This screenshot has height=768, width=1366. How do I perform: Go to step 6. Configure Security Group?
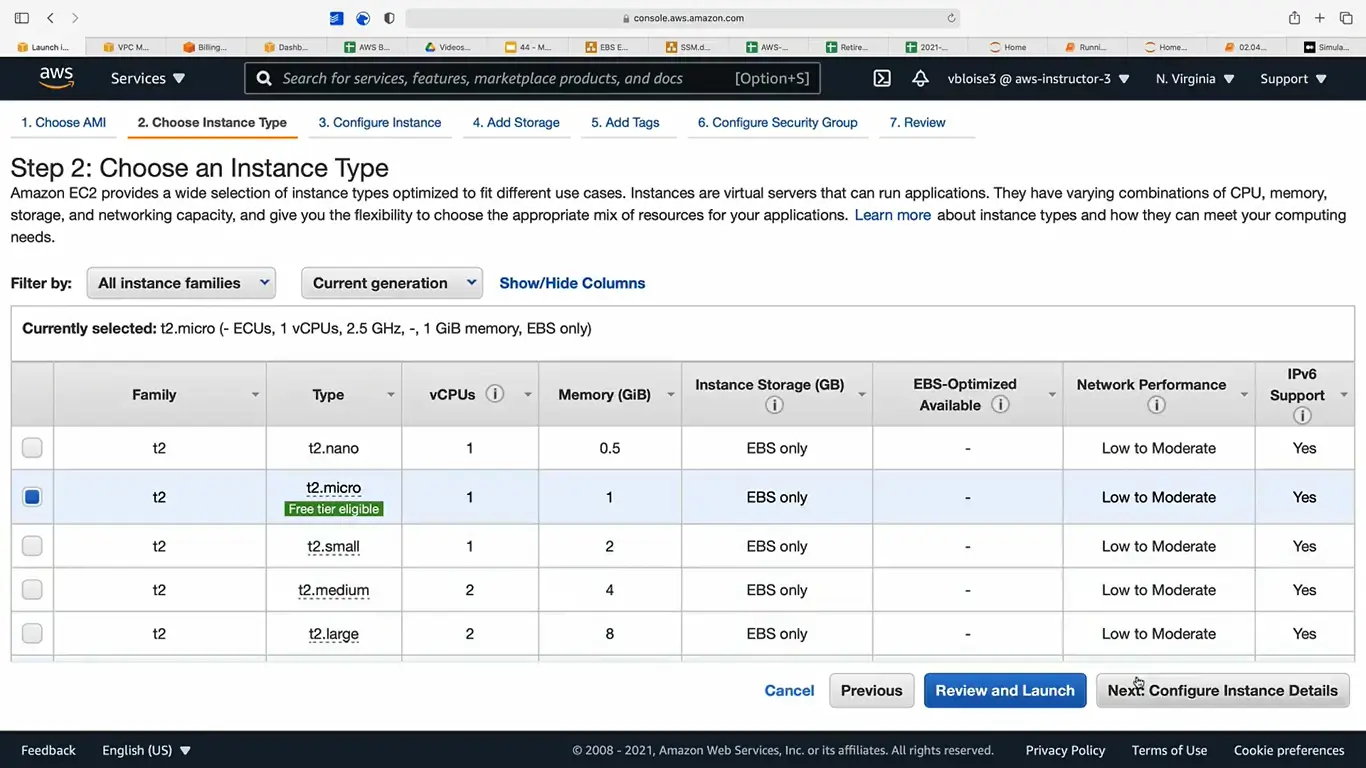point(778,122)
